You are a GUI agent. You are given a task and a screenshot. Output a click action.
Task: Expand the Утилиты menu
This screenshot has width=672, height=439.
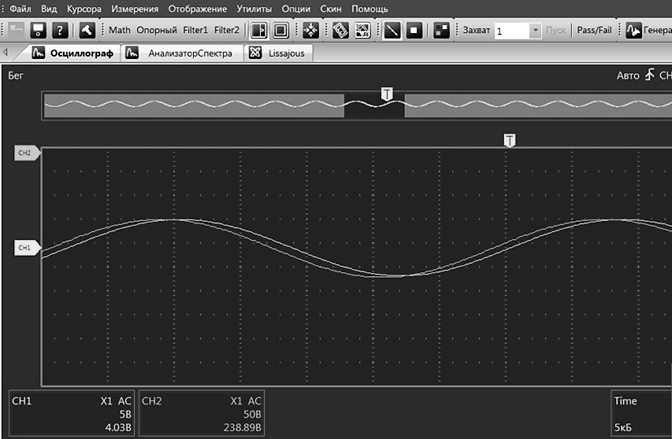pyautogui.click(x=254, y=9)
